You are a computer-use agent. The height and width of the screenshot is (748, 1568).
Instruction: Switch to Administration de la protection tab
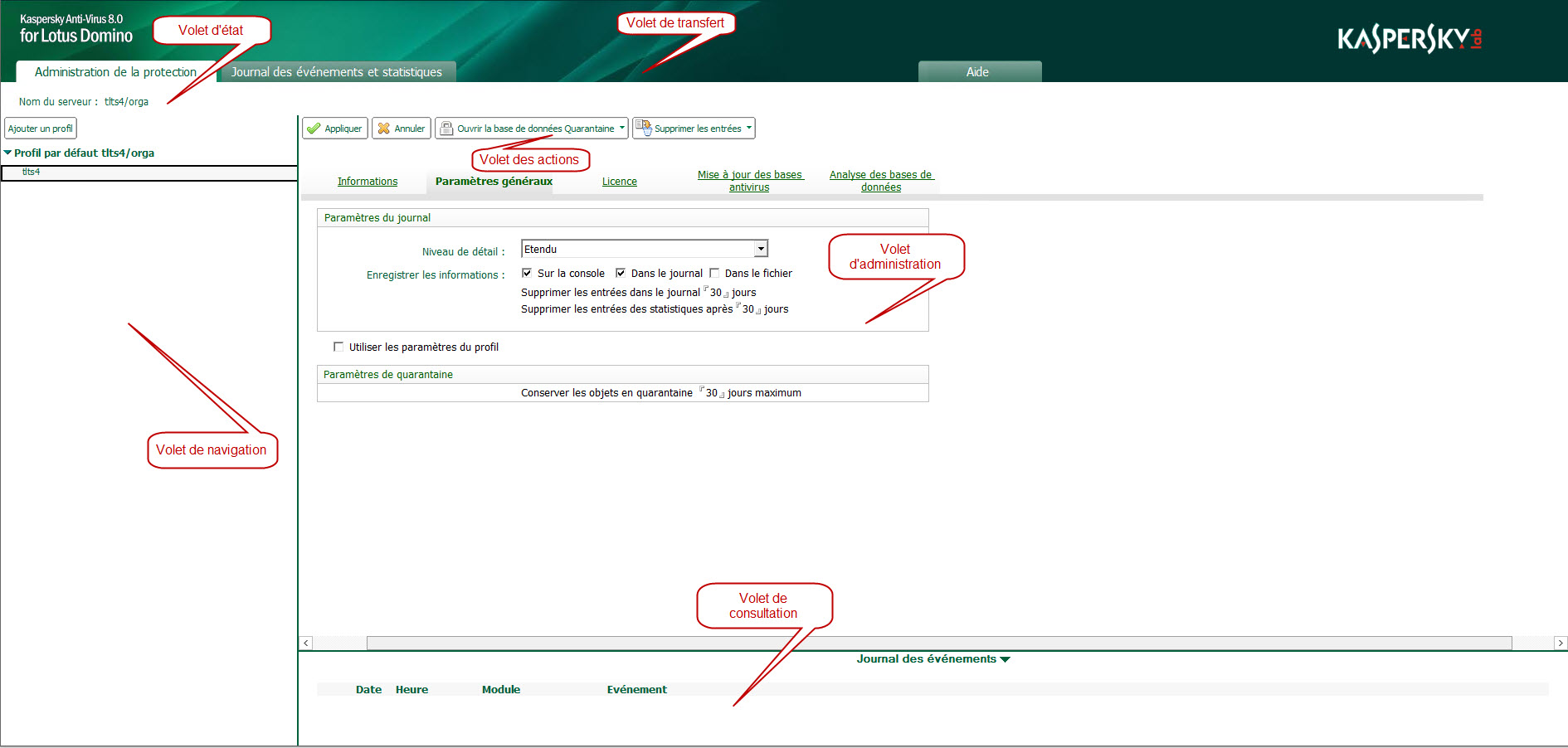[x=115, y=72]
